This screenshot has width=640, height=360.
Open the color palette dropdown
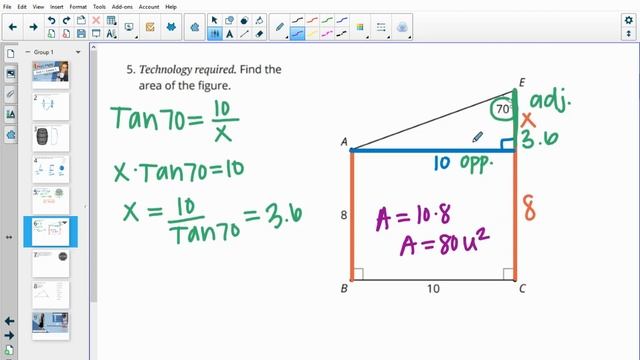[360, 27]
